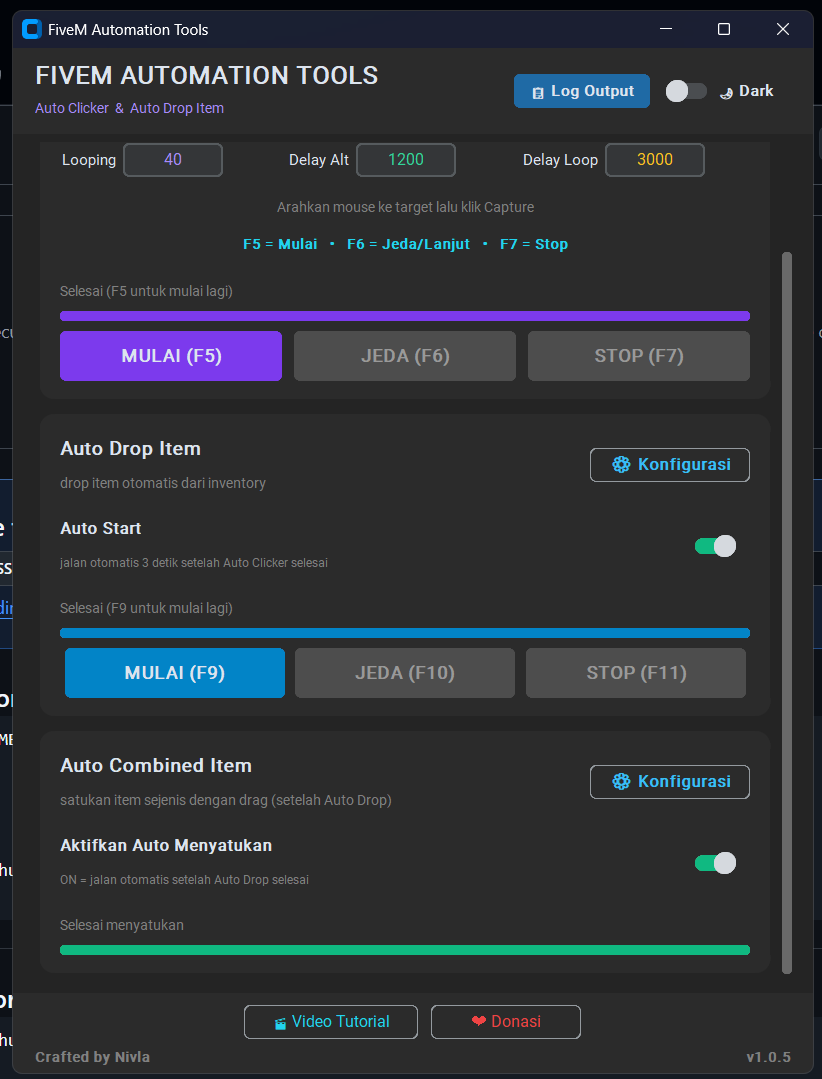Click the clapperboard icon on Video Tutorial
The image size is (822, 1079).
pos(280,1023)
